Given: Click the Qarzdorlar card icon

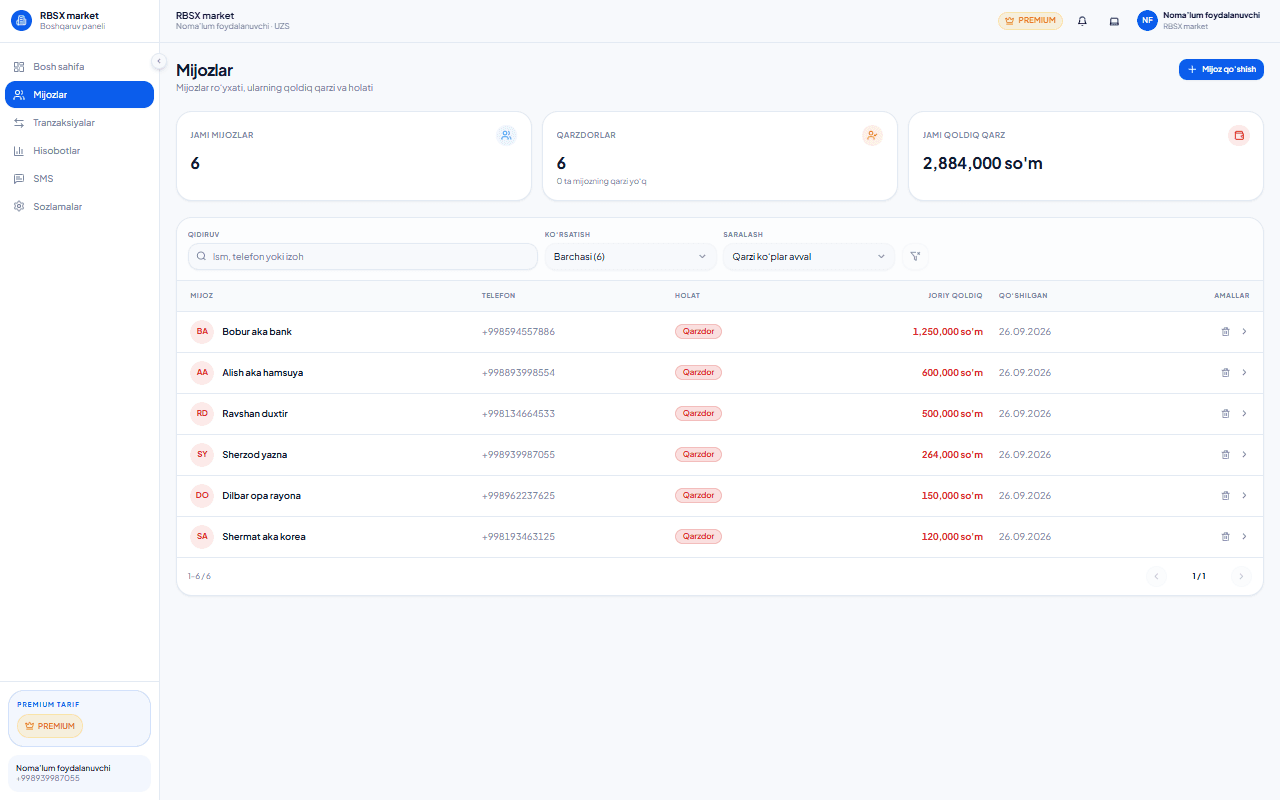Looking at the screenshot, I should point(872,136).
